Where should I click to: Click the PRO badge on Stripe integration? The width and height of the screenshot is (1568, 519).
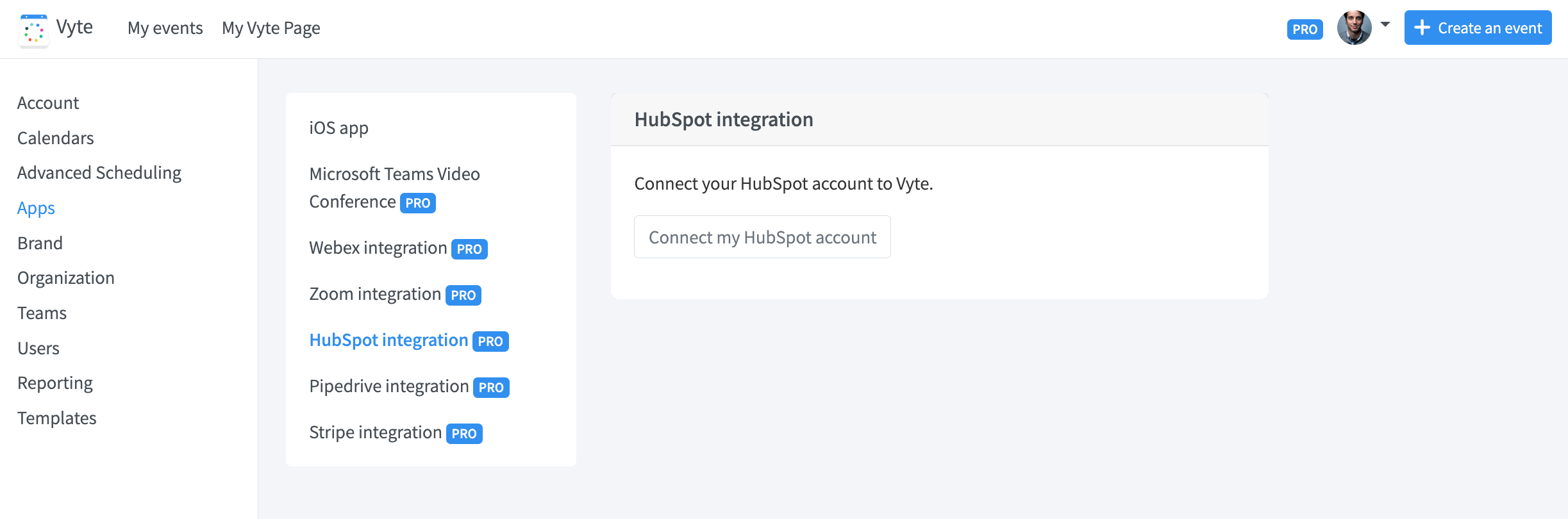(464, 433)
